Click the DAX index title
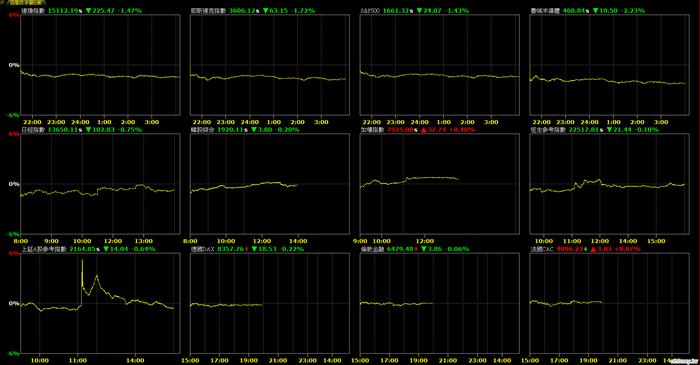 point(202,249)
